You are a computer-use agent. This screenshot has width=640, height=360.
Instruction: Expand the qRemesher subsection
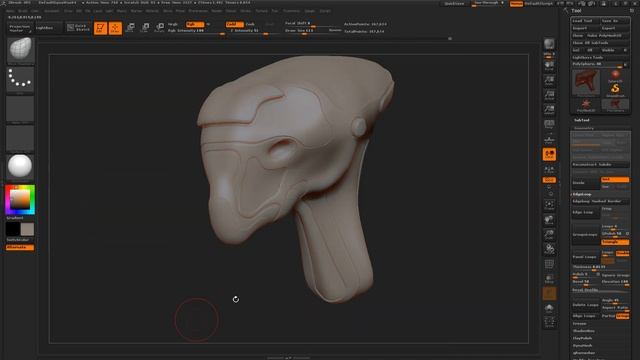[x=584, y=353]
